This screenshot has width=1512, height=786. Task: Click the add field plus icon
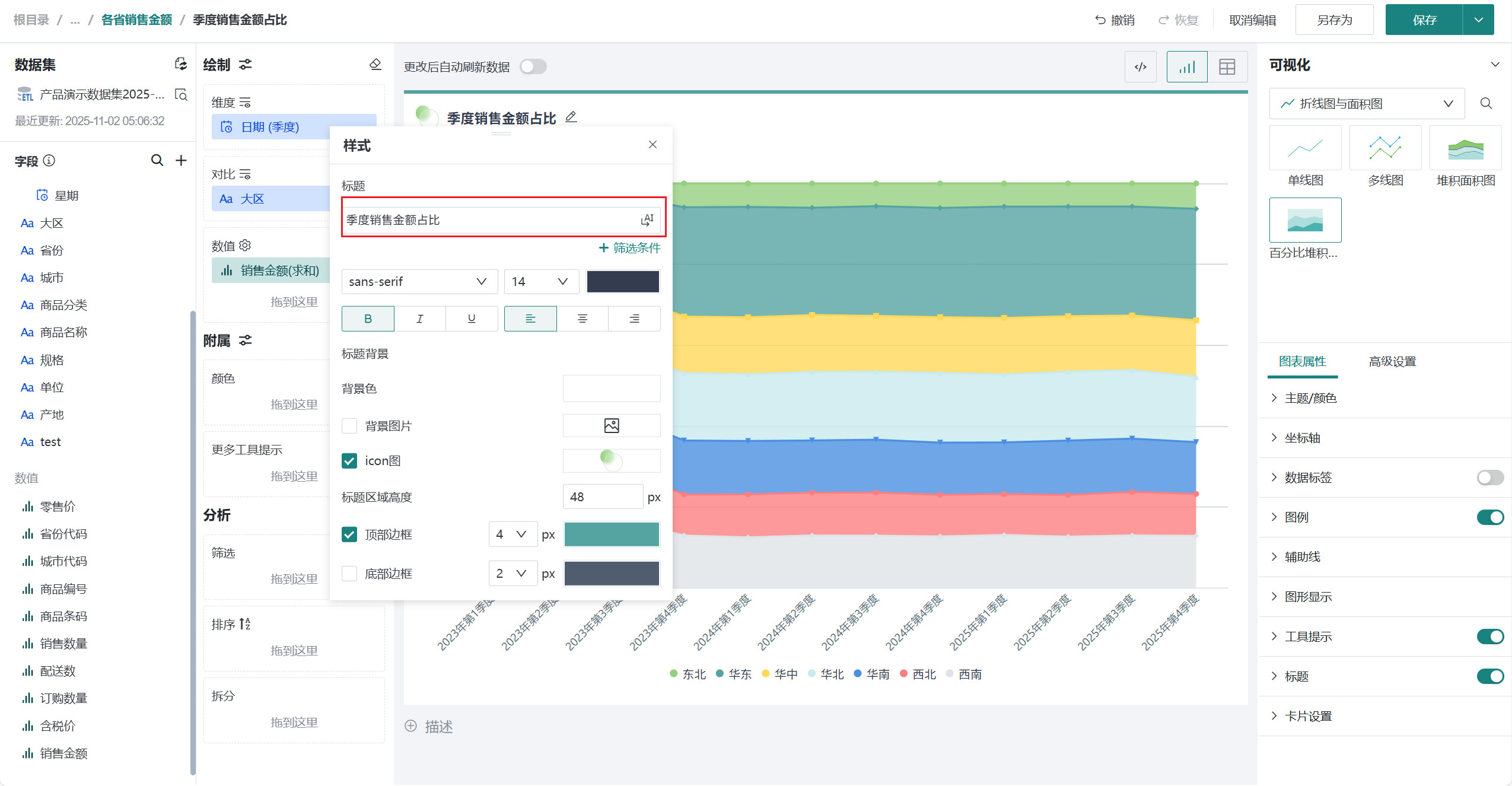point(181,160)
